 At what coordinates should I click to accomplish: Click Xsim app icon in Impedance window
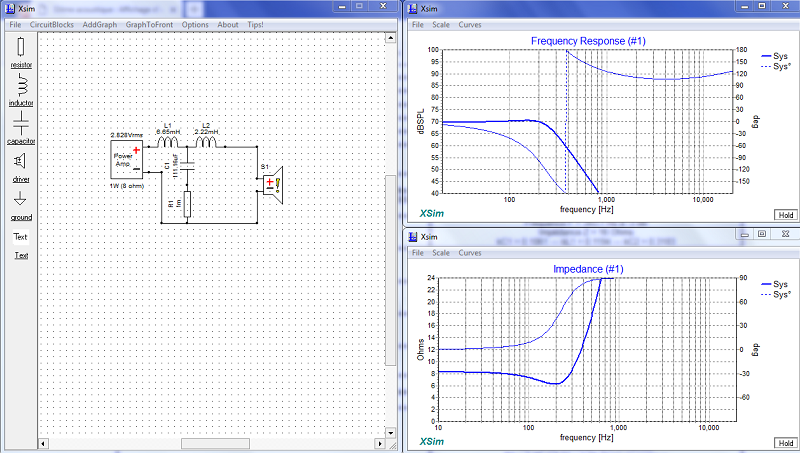pyautogui.click(x=412, y=237)
